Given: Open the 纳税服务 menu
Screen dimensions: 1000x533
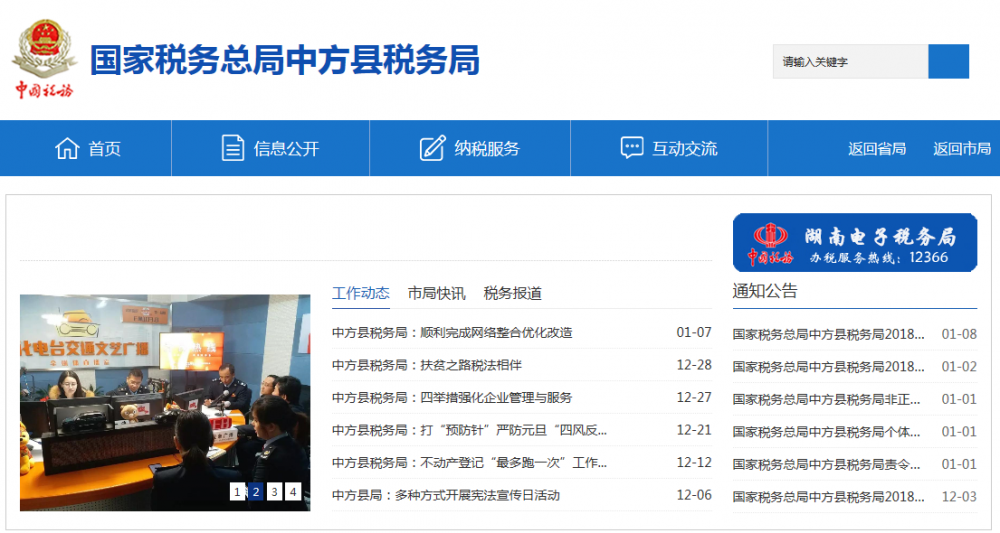Looking at the screenshot, I should click(487, 149).
